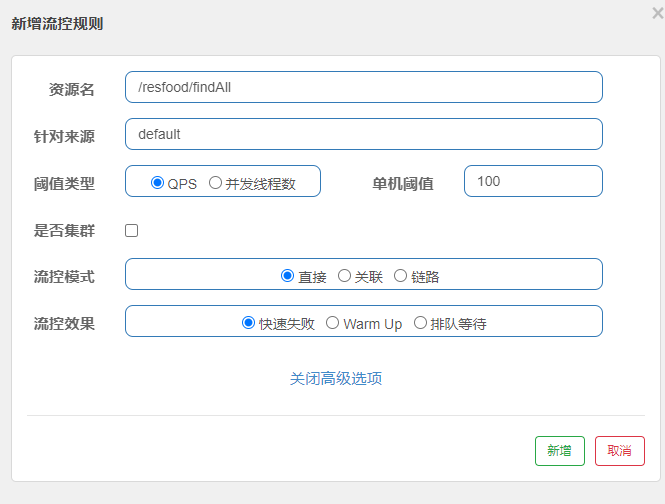665x504 pixels.
Task: Close the 新增流控规则 dialog with X
Action: [x=656, y=13]
